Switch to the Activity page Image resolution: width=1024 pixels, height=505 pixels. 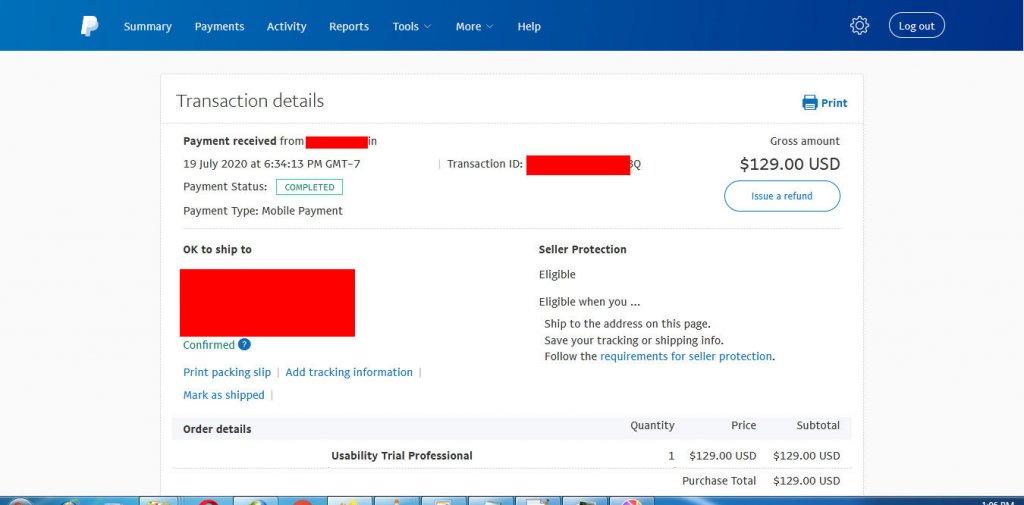coord(287,27)
